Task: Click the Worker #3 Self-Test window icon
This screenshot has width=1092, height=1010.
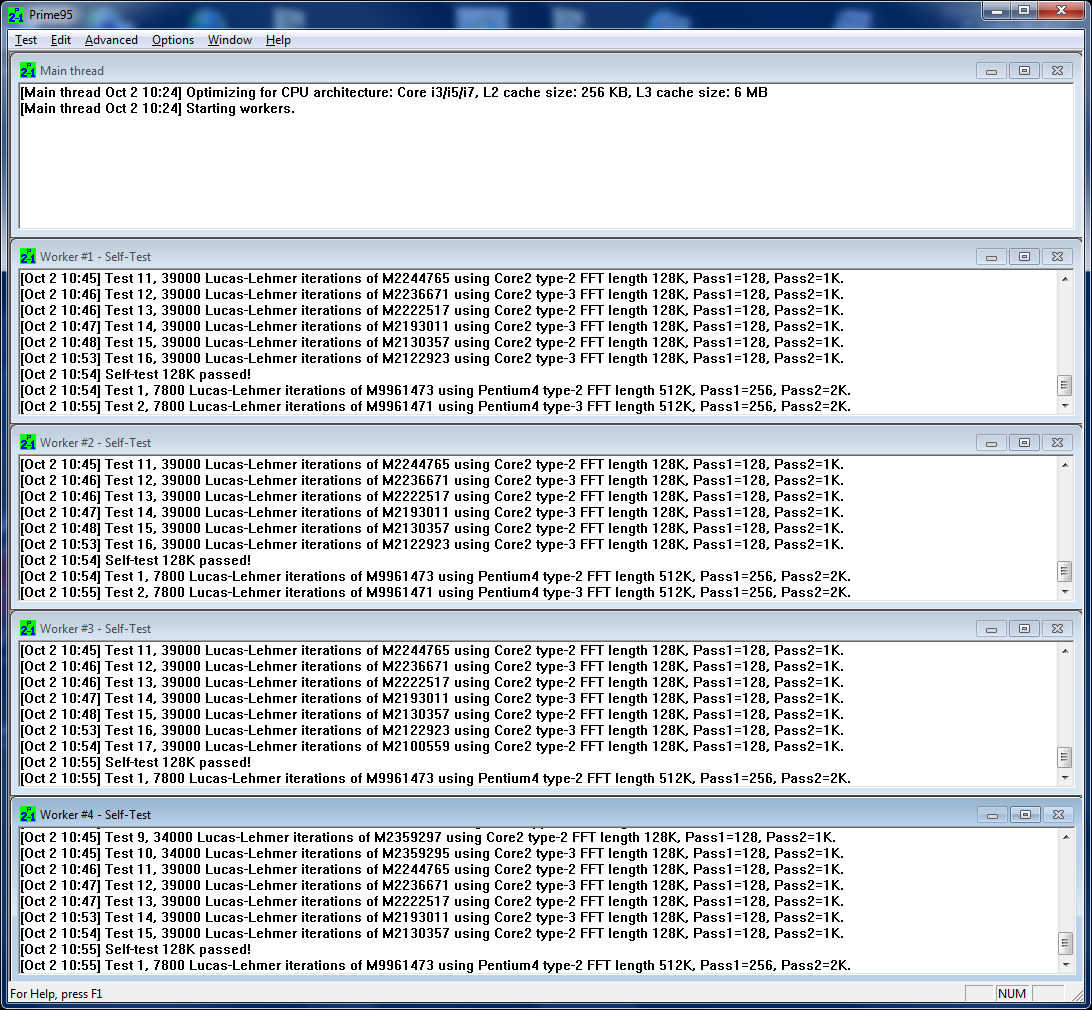Action: (x=27, y=629)
